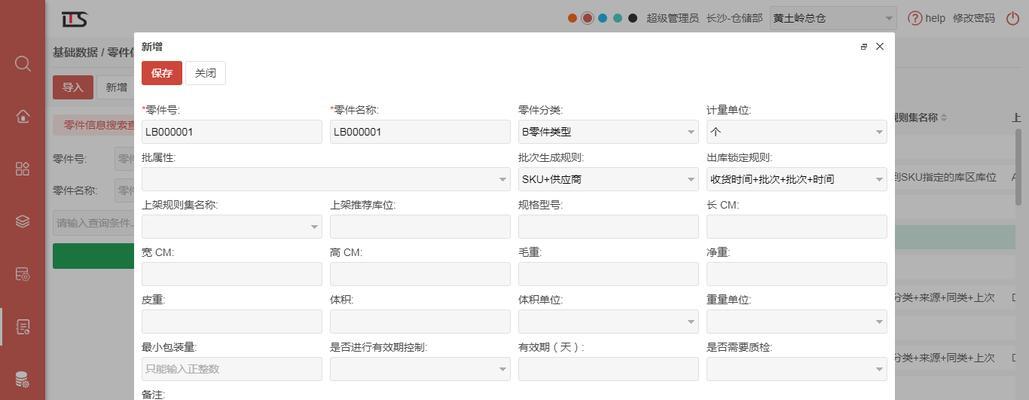
Task: Click the 新增 button in background page
Action: [117, 87]
